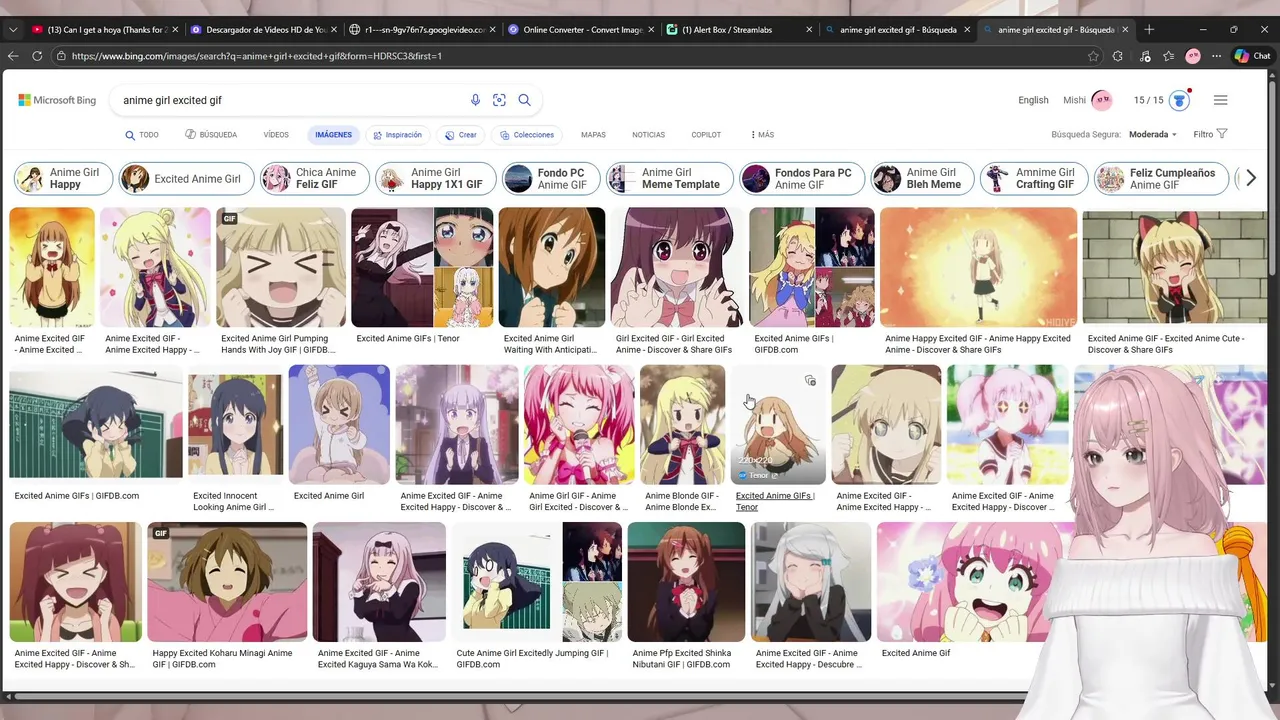
Task: Open the browser profile avatar
Action: click(x=1193, y=56)
